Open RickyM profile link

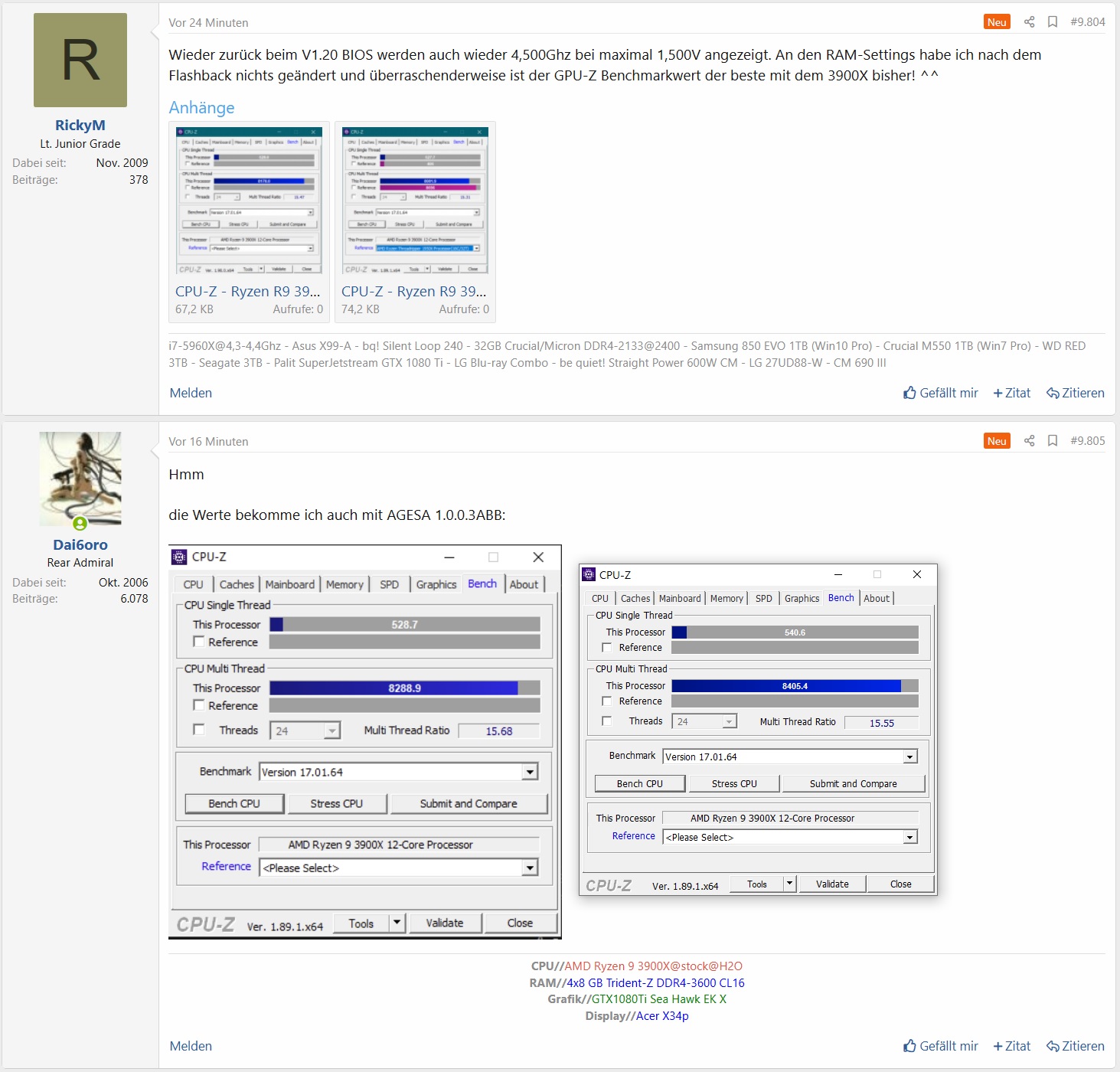coord(80,125)
